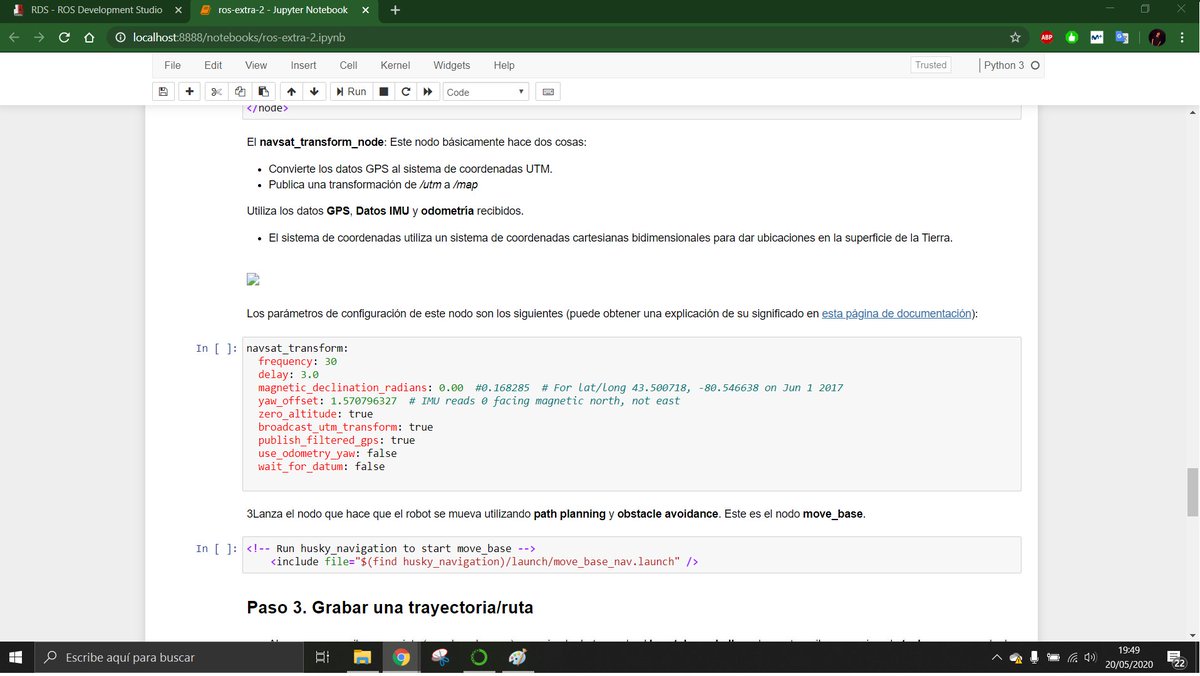Switch to the RDS - ROS Development Studio tab
The image size is (1200, 676).
click(x=95, y=10)
